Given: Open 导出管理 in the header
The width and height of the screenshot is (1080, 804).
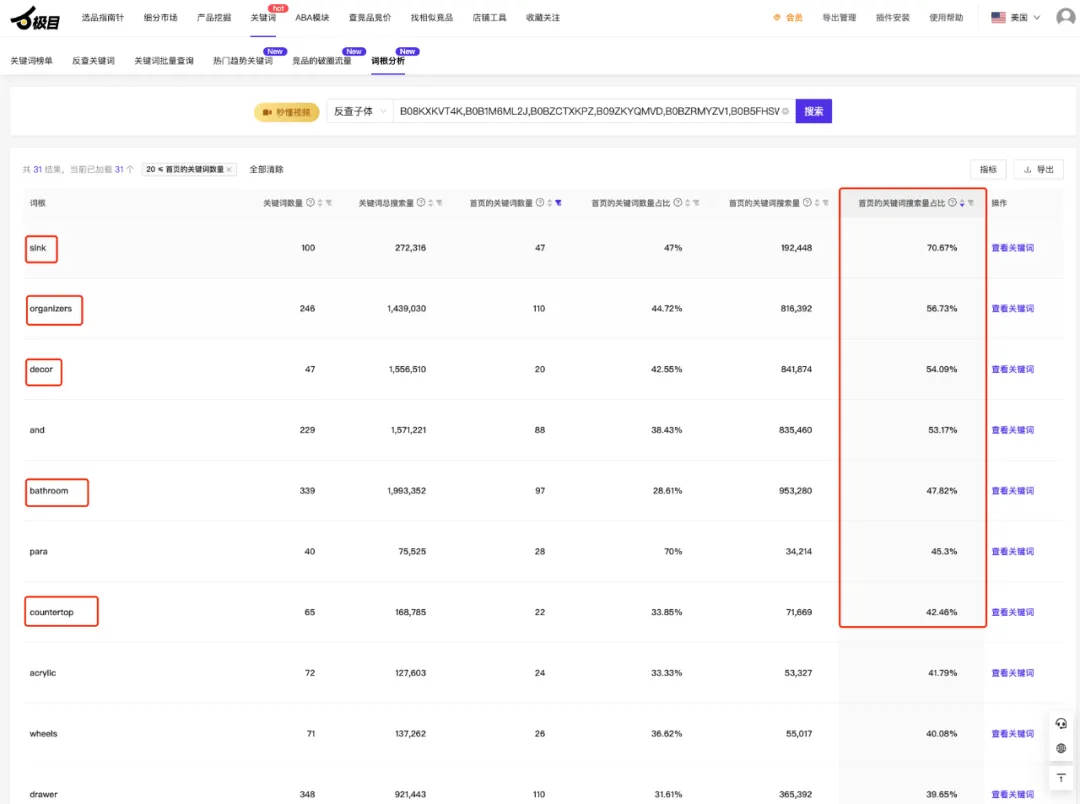Looking at the screenshot, I should tap(839, 17).
